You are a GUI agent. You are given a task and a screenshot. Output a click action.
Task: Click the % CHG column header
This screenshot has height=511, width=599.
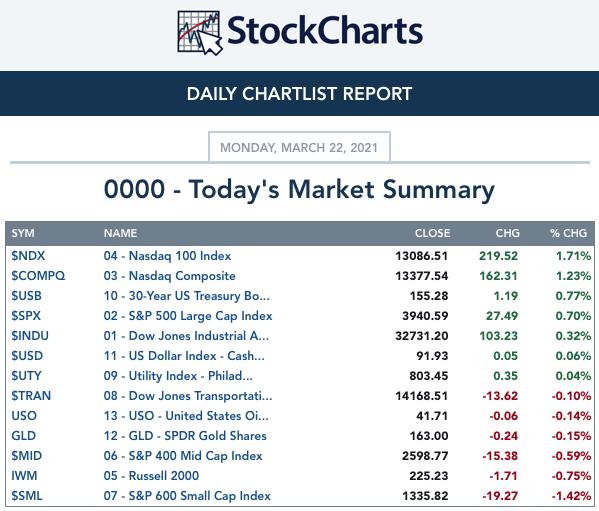tap(568, 233)
